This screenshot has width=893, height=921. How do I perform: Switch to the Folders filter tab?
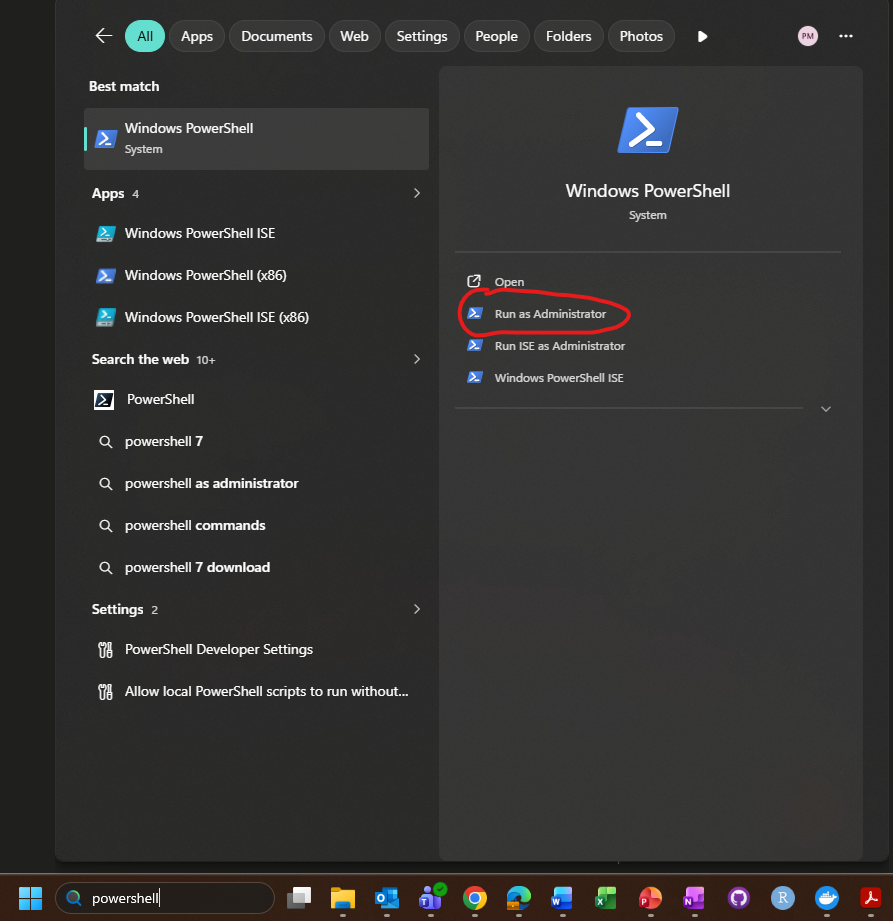coord(569,36)
